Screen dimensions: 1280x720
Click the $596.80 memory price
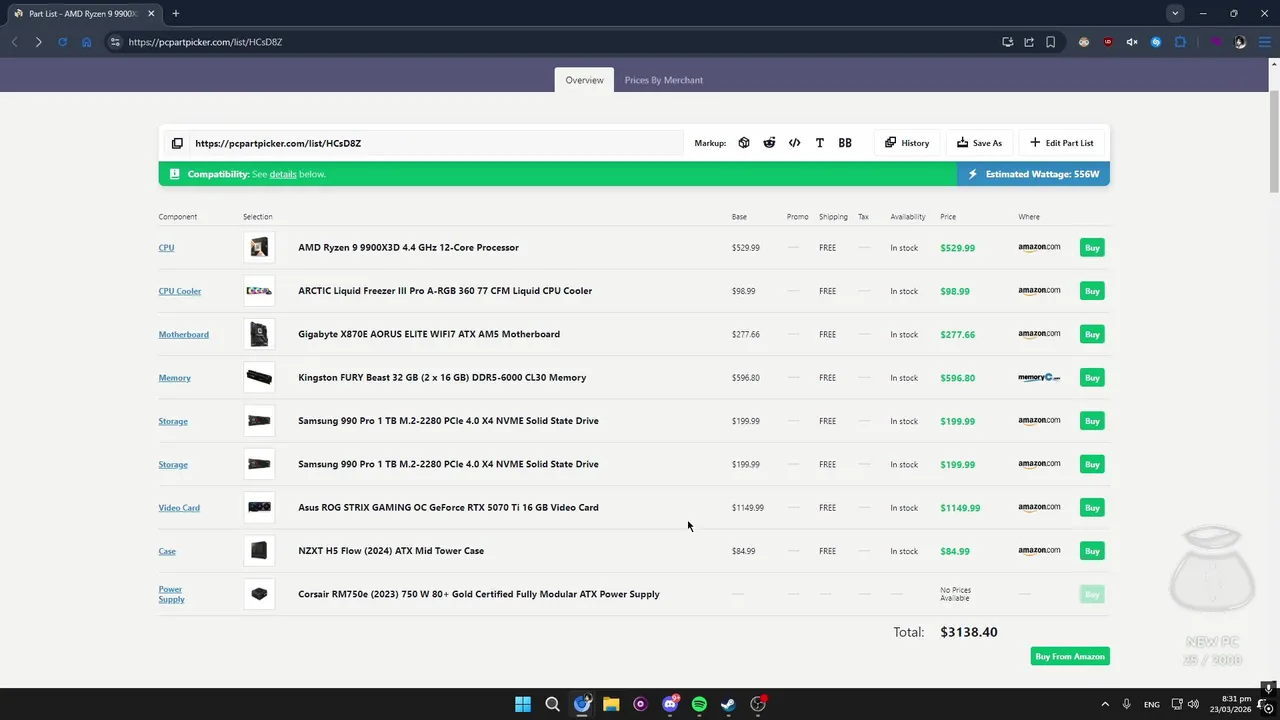pos(957,378)
